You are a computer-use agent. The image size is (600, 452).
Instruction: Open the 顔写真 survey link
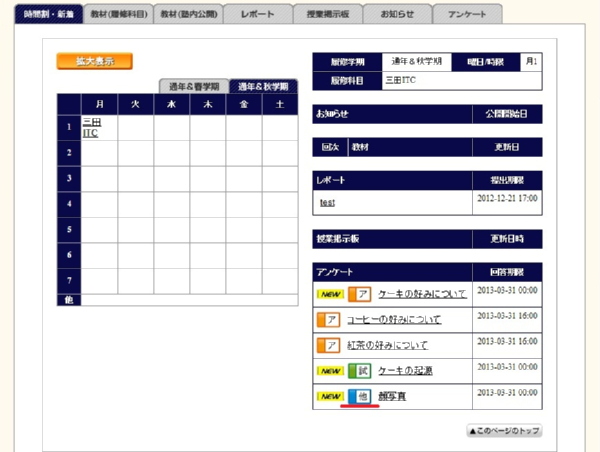(x=392, y=397)
